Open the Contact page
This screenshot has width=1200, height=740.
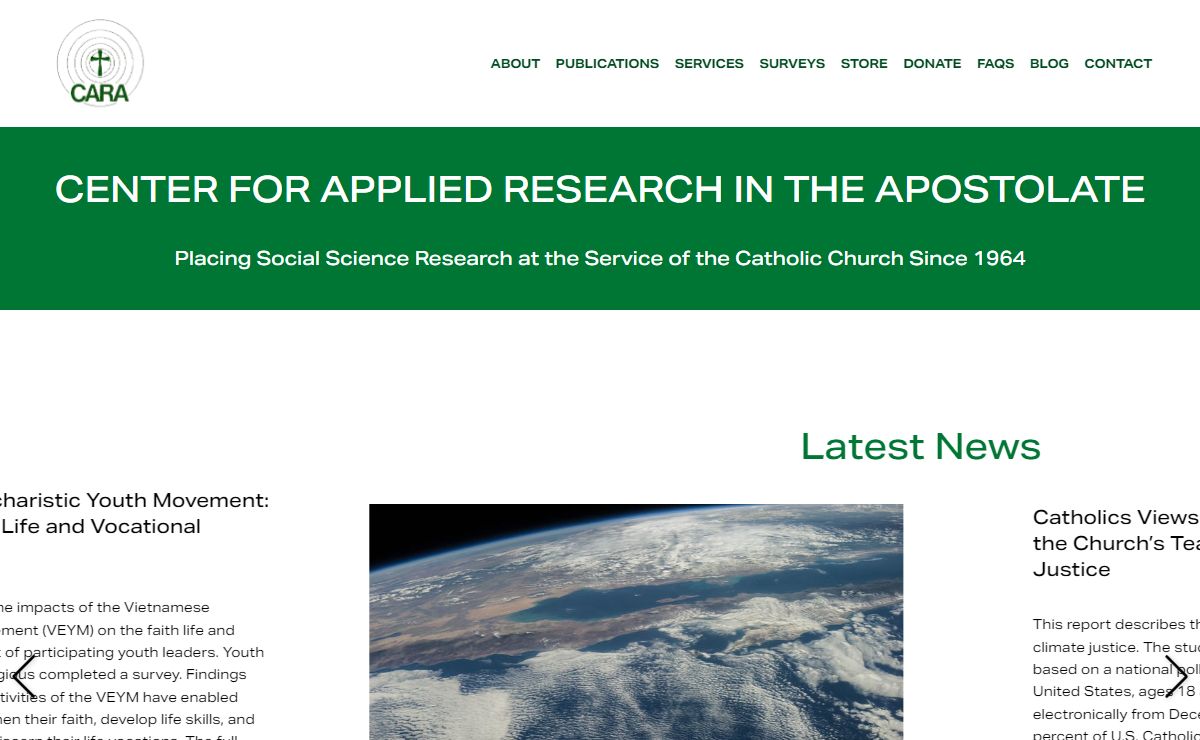point(1118,64)
